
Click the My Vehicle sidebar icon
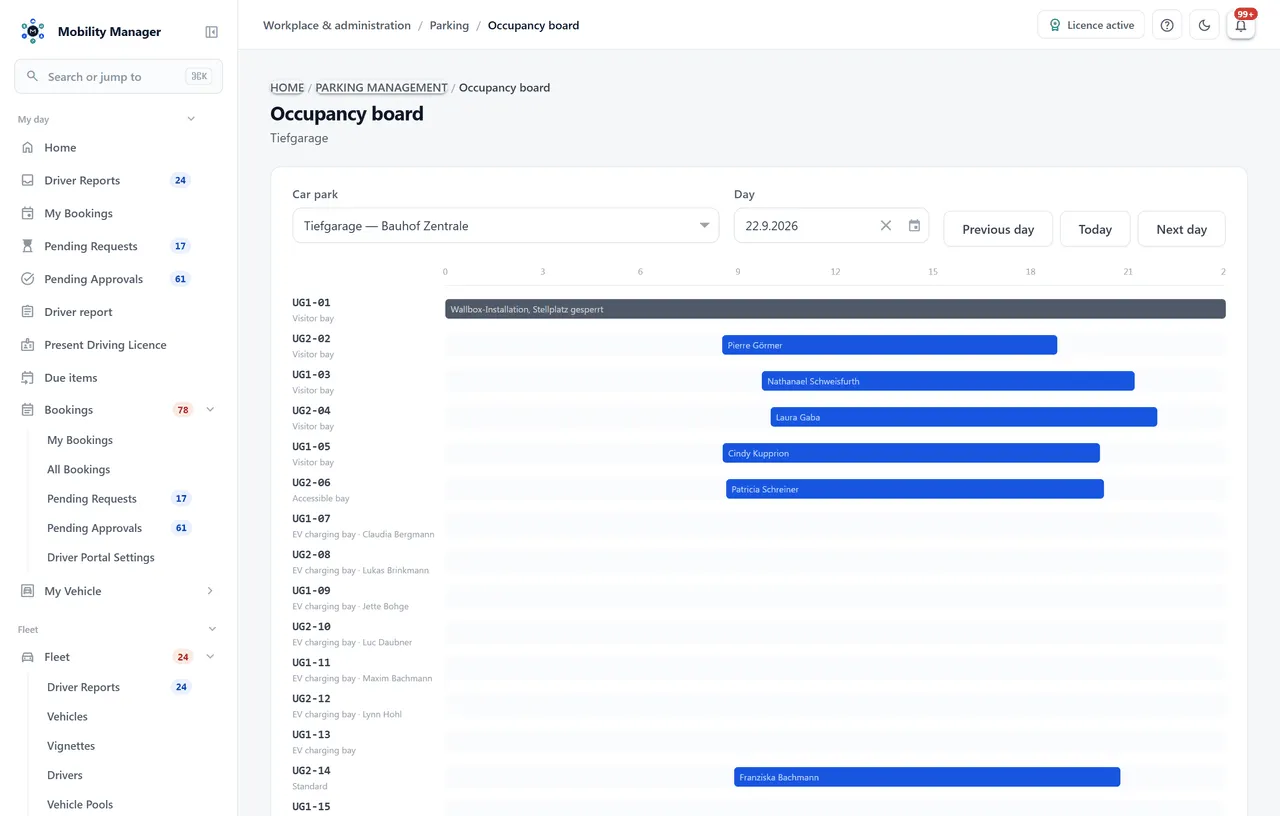click(28, 591)
